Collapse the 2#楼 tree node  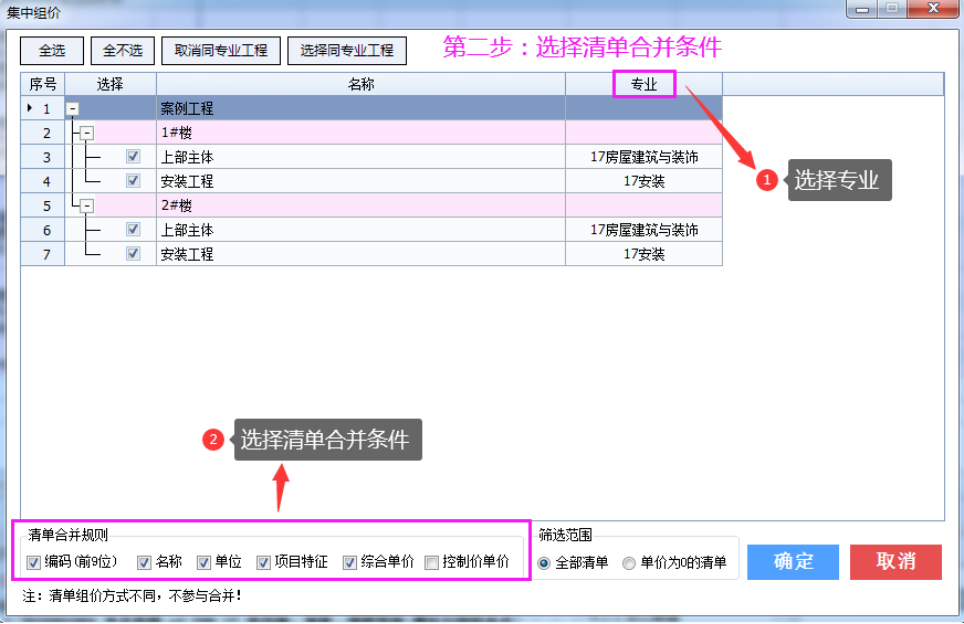tap(87, 205)
